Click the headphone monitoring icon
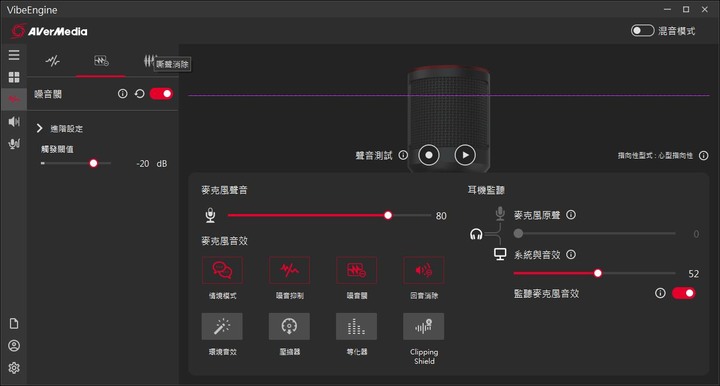 pyautogui.click(x=476, y=235)
